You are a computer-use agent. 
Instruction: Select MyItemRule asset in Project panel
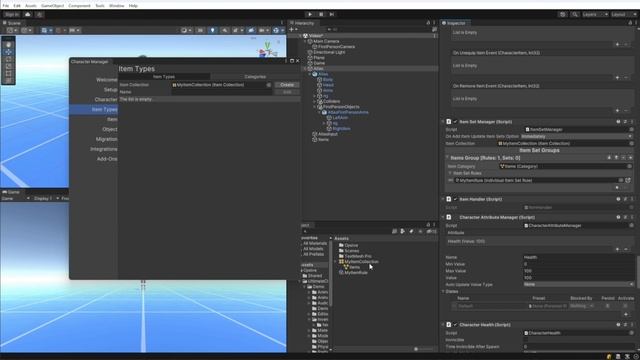pos(356,273)
